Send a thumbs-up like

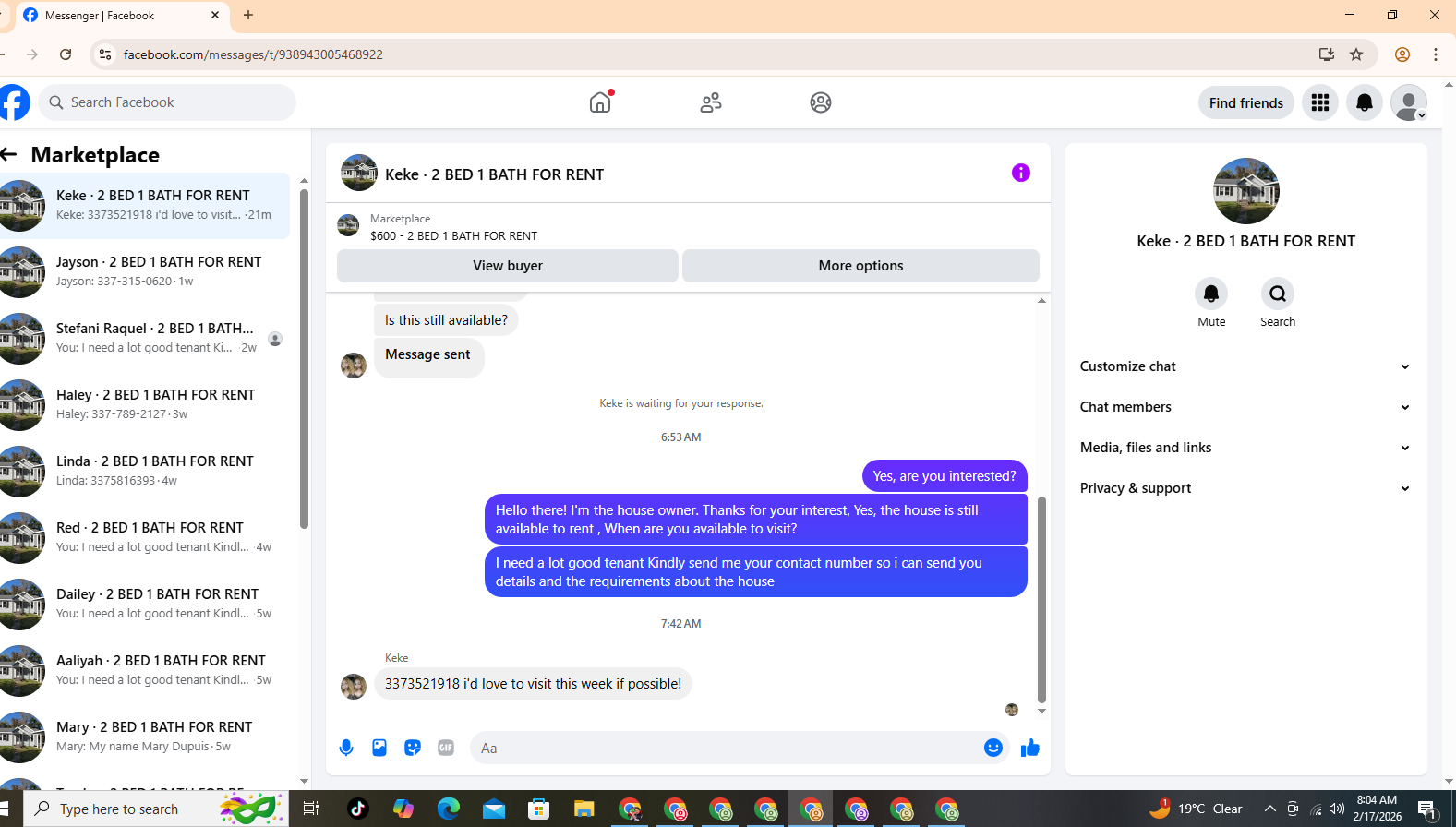(x=1030, y=748)
